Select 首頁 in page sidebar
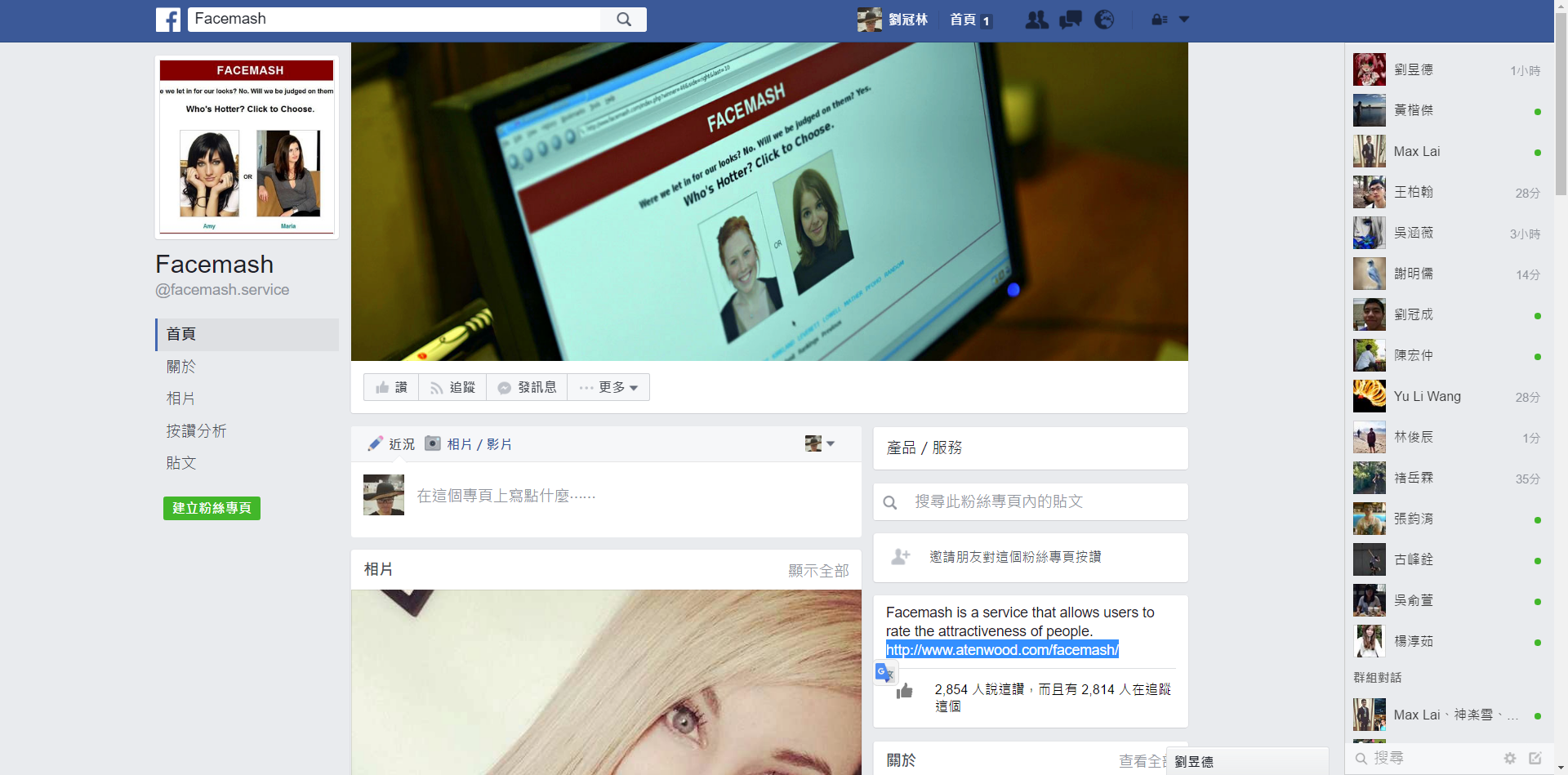The height and width of the screenshot is (775, 1568). point(247,334)
